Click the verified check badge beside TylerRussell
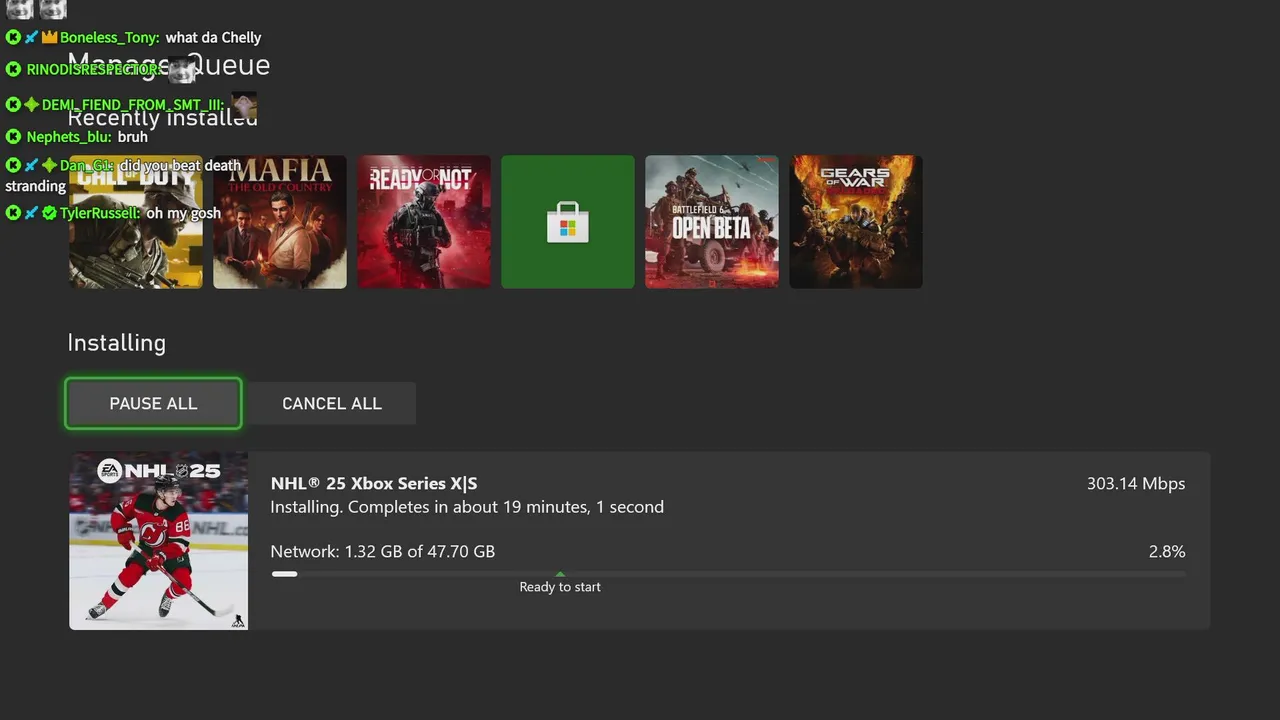The height and width of the screenshot is (720, 1280). 49,213
